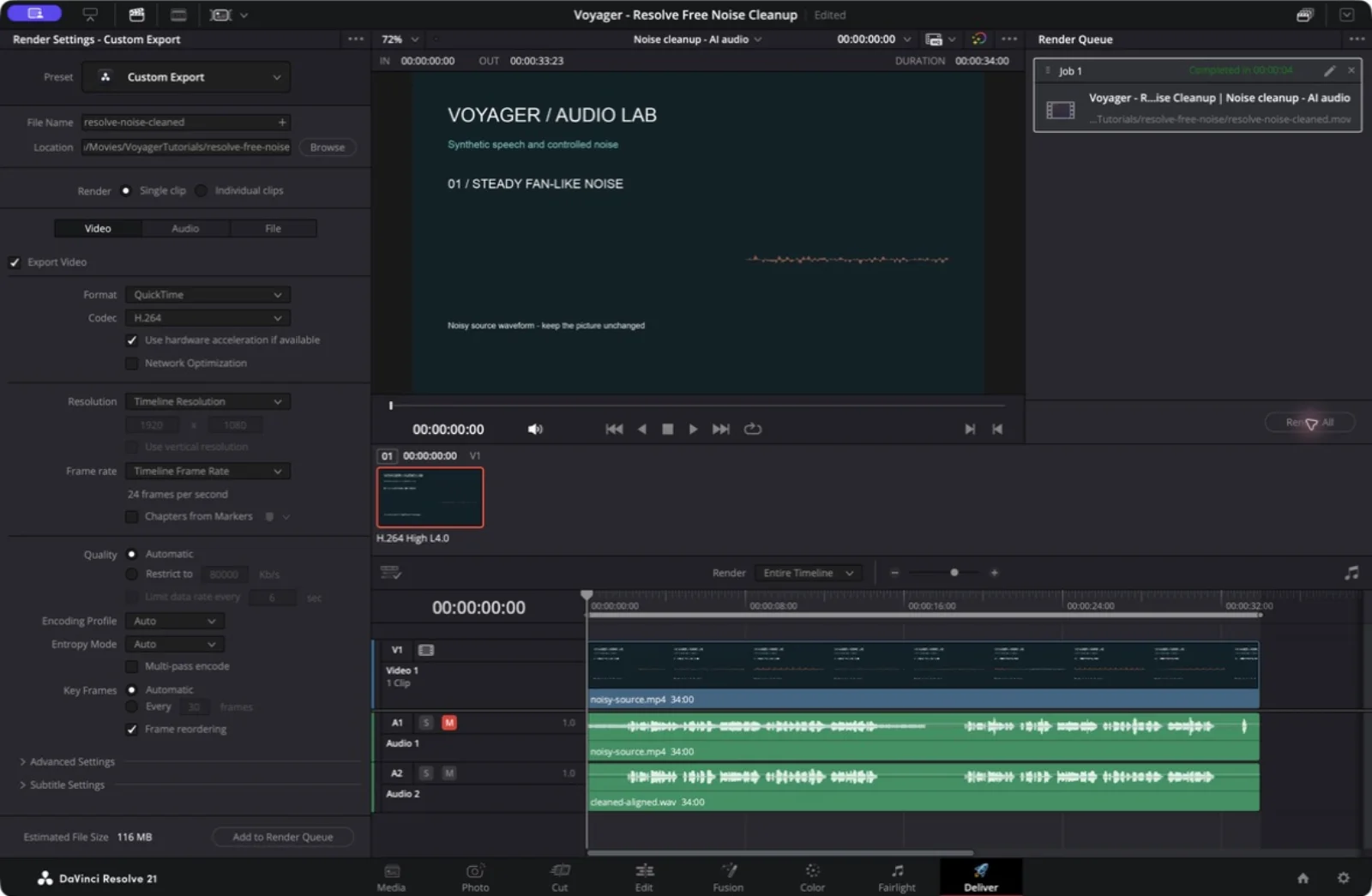Select the Single clip render option
This screenshot has height=896, width=1372.
click(x=126, y=190)
